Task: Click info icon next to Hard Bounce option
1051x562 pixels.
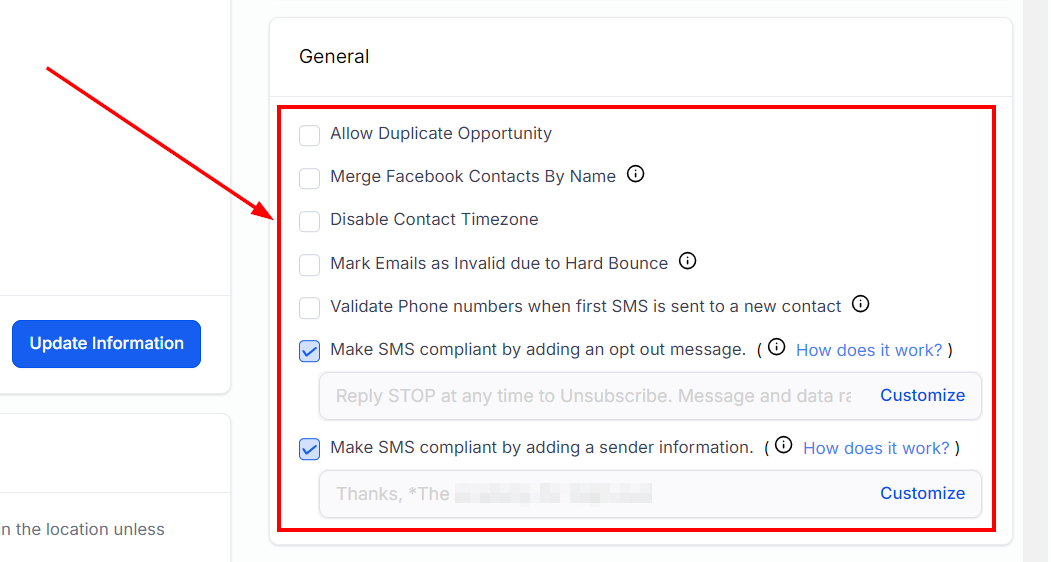Action: point(687,261)
